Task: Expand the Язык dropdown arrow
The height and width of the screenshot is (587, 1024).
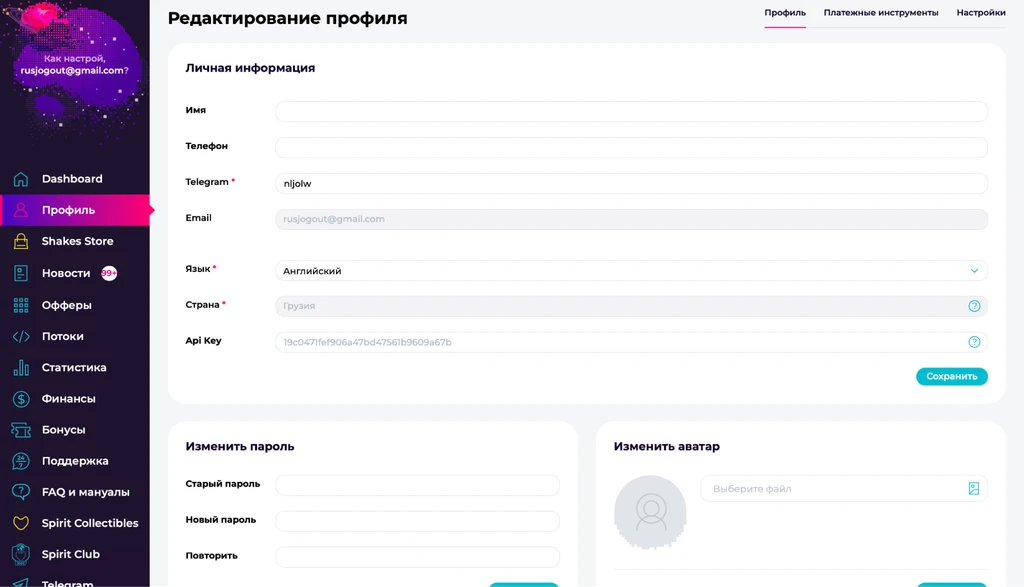Action: 974,270
